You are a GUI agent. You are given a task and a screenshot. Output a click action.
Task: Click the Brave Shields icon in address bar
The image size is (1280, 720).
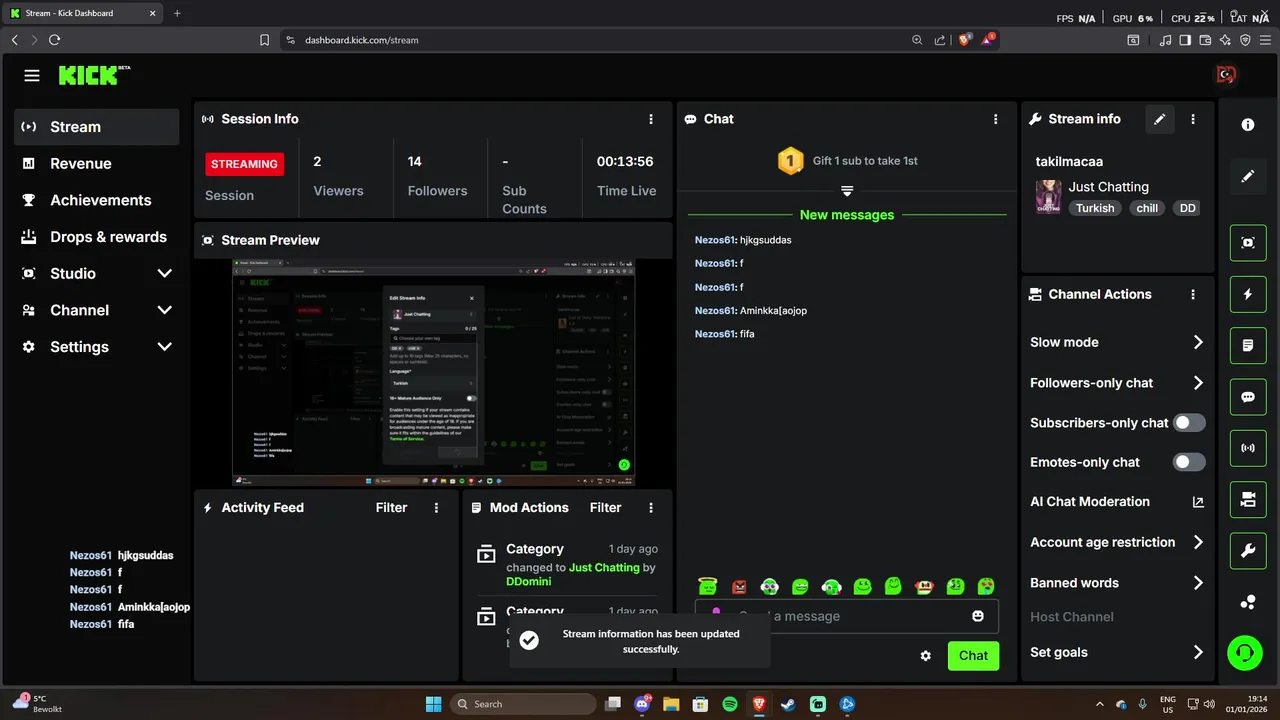[x=965, y=40]
